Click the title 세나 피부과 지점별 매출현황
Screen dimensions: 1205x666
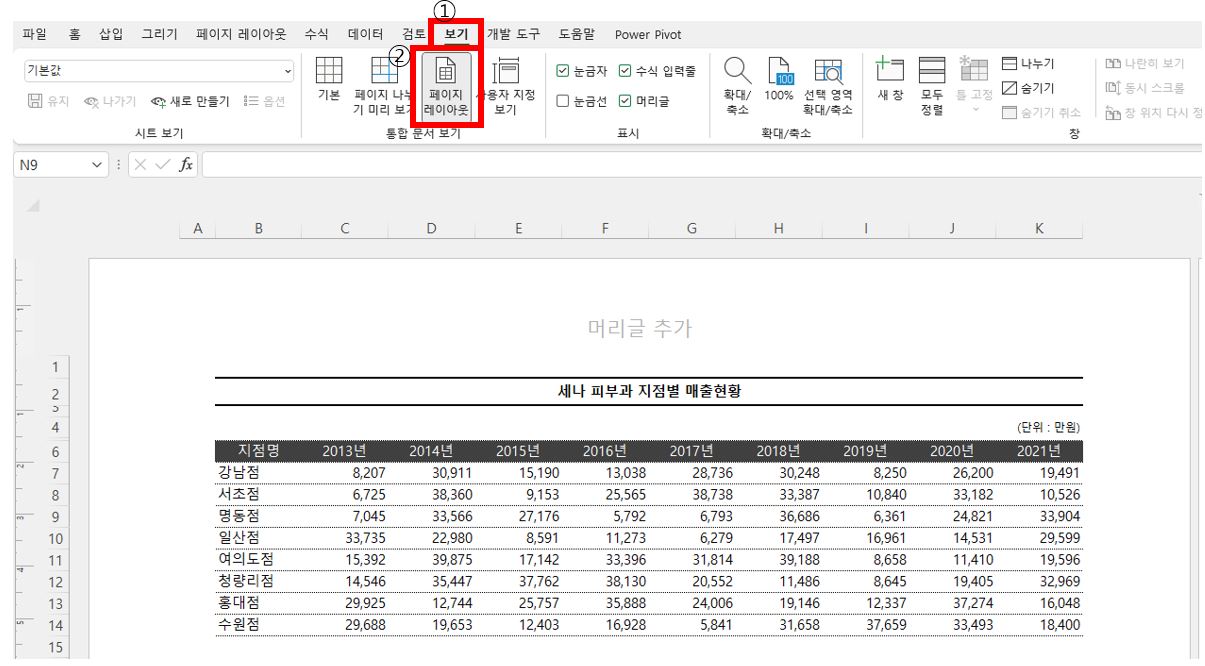649,391
